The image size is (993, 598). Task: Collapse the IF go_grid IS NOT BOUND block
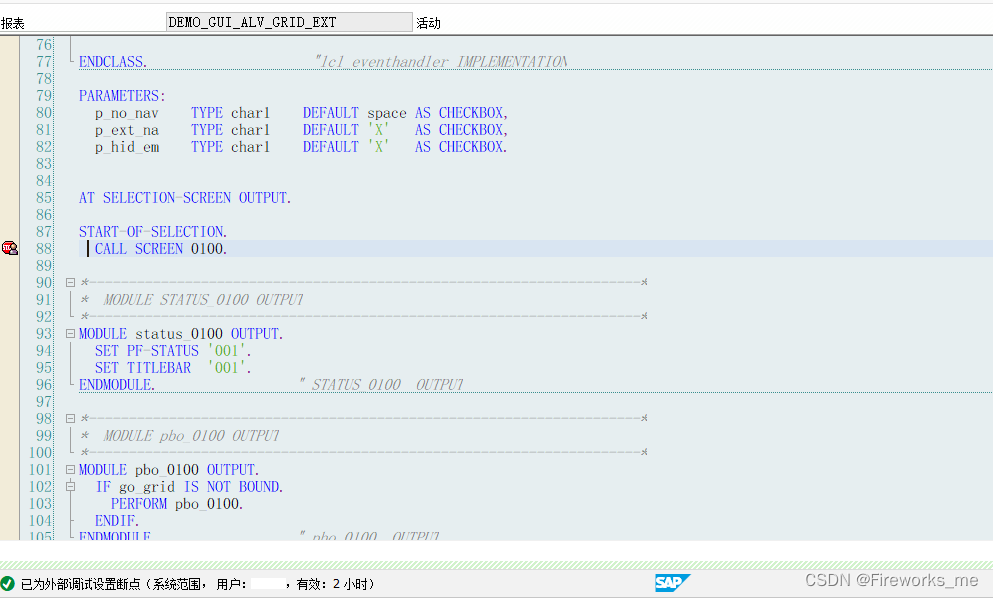[x=70, y=486]
